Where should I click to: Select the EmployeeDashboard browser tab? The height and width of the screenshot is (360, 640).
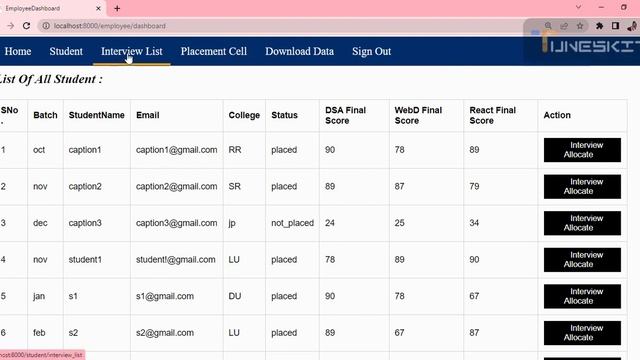click(x=52, y=8)
